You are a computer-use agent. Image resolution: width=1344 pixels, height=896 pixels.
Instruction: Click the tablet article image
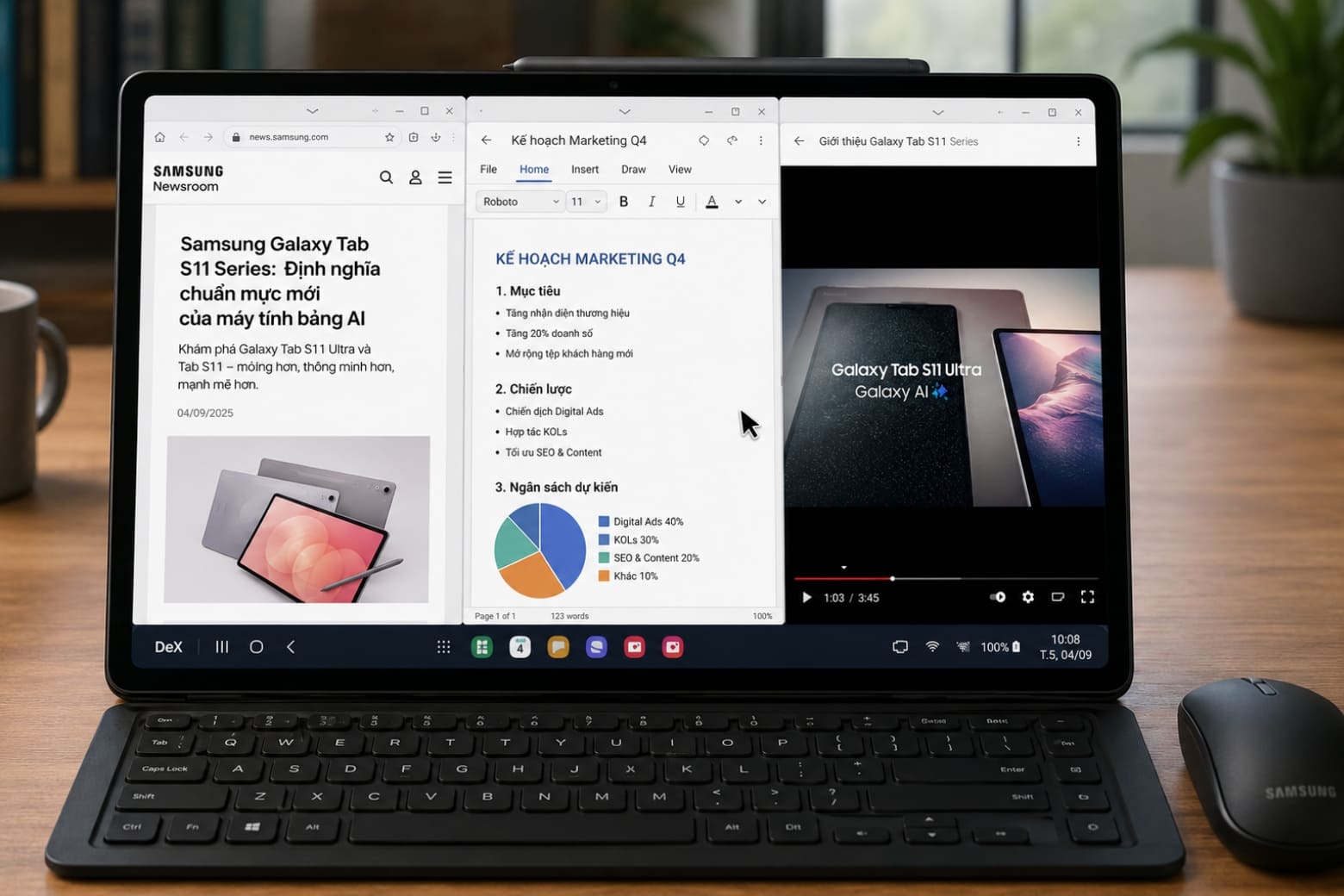[x=297, y=520]
